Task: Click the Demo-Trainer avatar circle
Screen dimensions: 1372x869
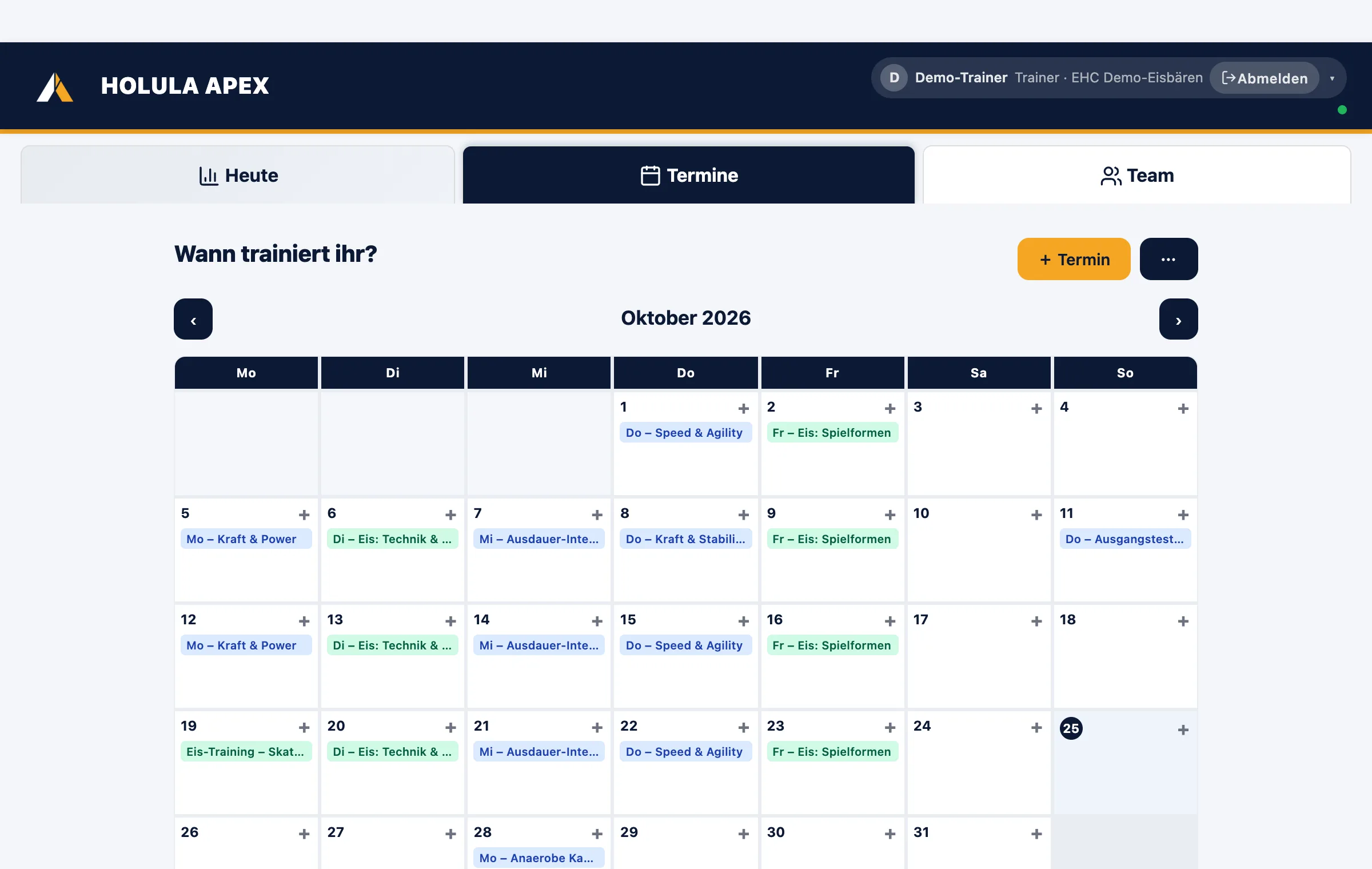Action: point(894,78)
